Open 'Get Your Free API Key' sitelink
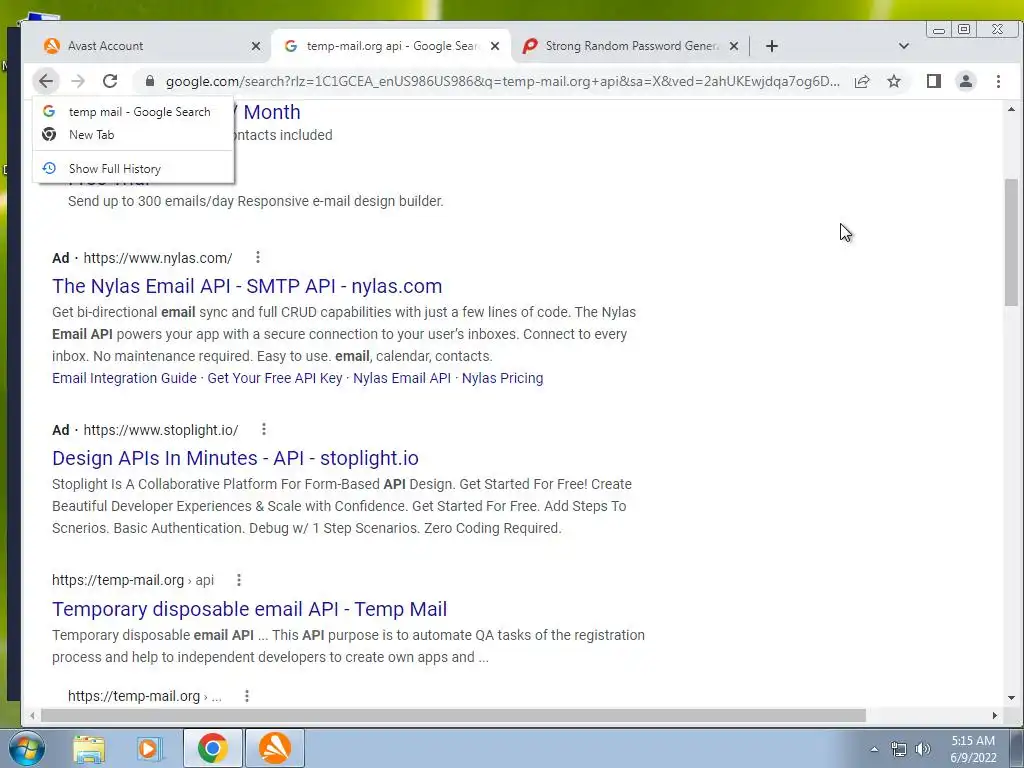The image size is (1024, 768). (275, 378)
